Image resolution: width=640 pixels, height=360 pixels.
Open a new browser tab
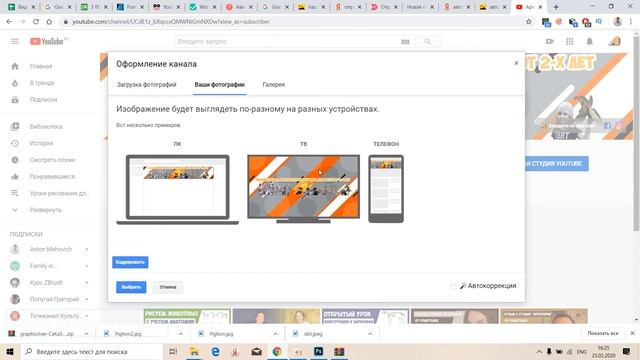(556, 7)
